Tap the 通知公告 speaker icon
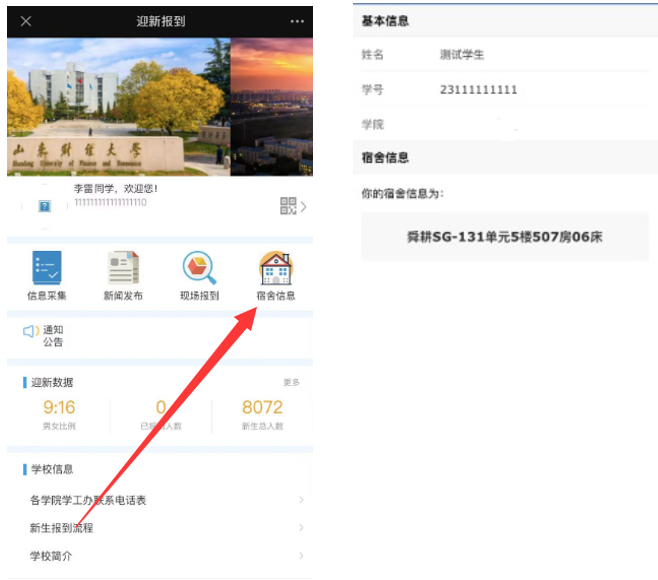 [30, 331]
